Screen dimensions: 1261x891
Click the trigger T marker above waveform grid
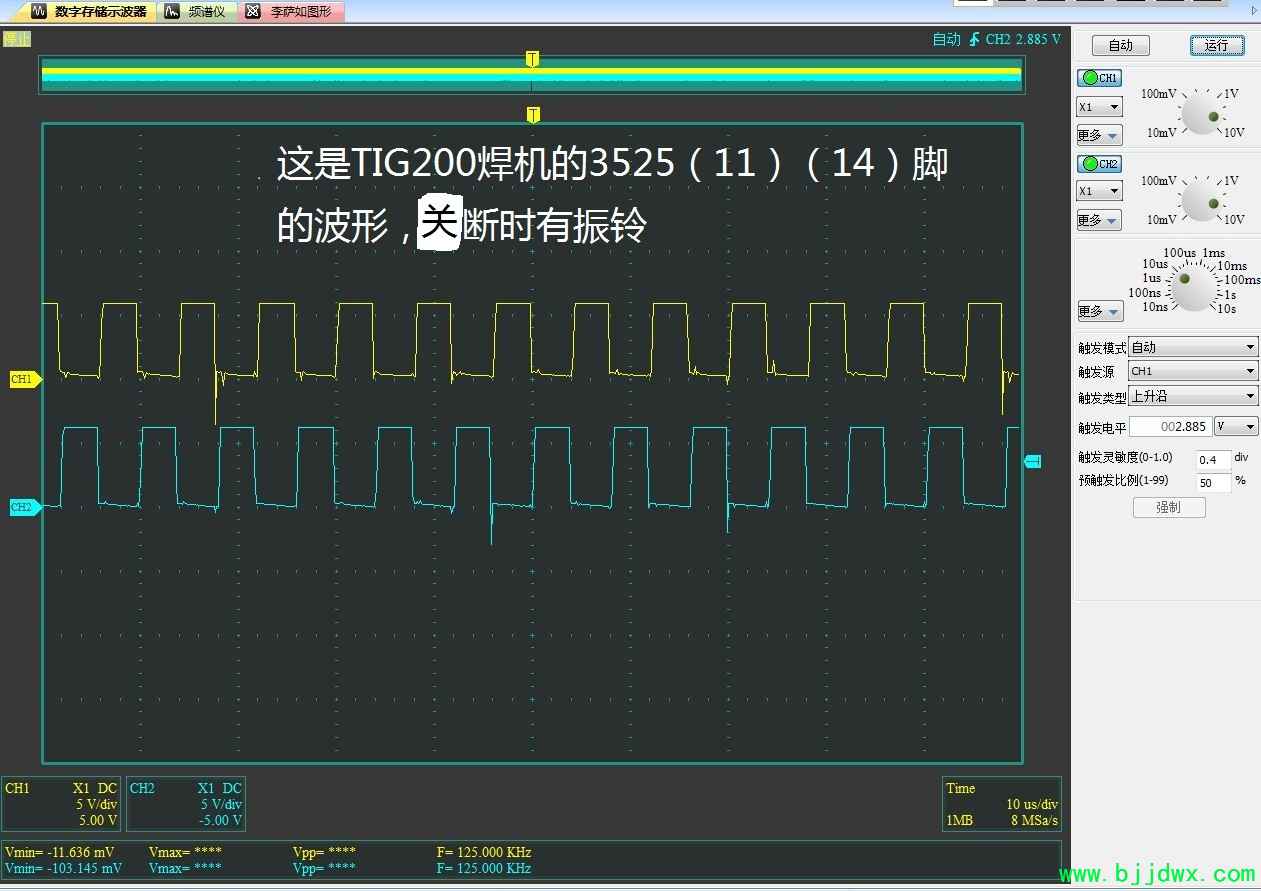(x=533, y=114)
